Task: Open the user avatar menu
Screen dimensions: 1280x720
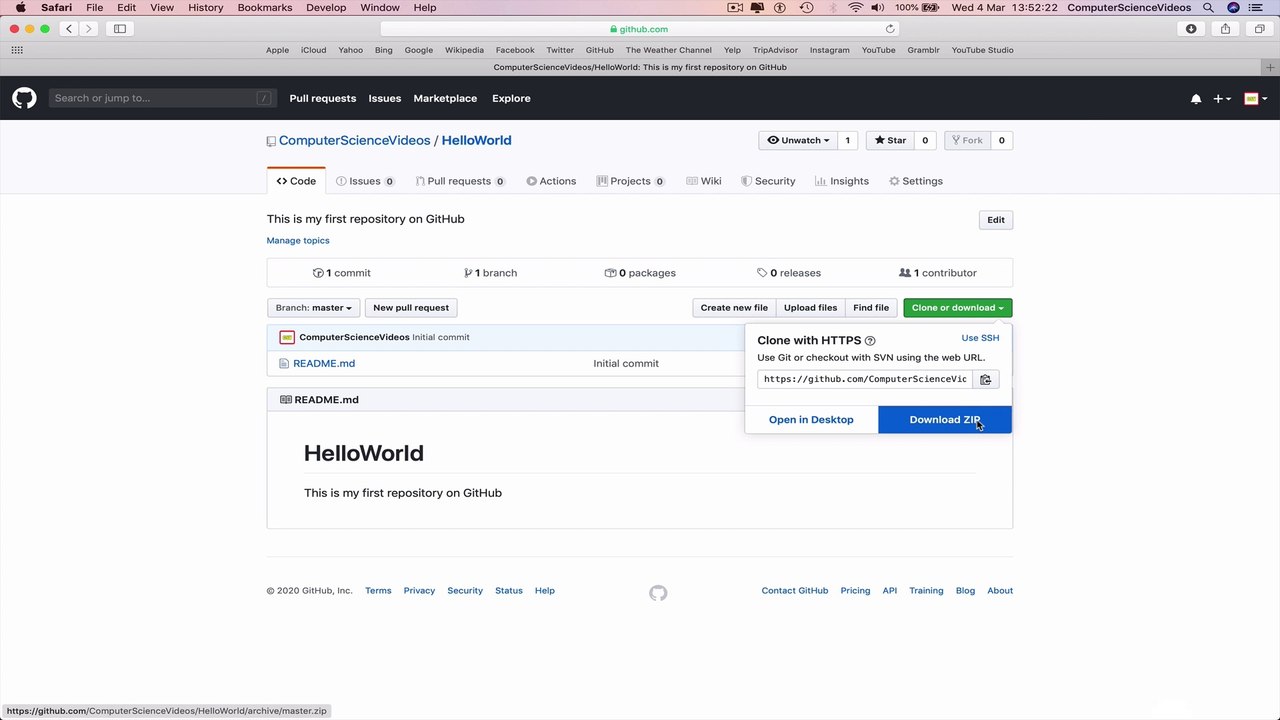Action: click(x=1255, y=99)
